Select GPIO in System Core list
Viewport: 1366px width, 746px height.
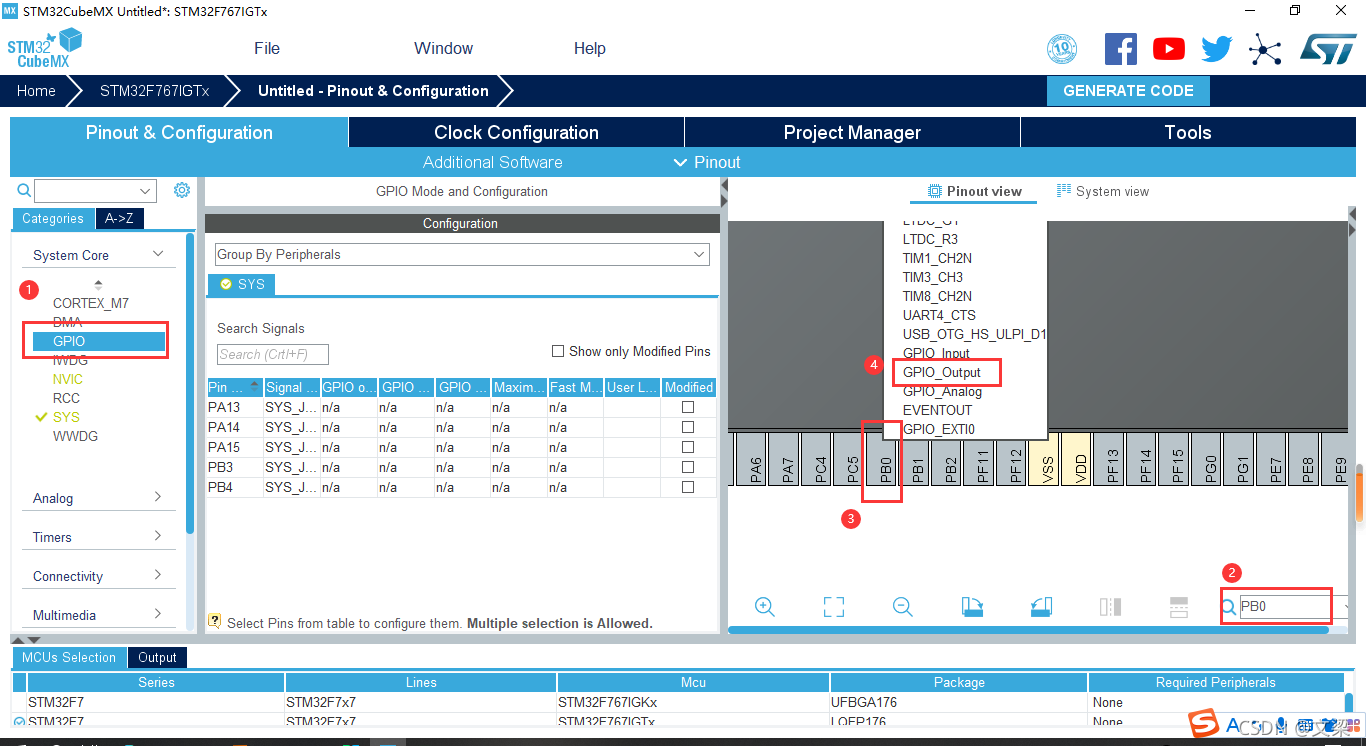tap(98, 341)
